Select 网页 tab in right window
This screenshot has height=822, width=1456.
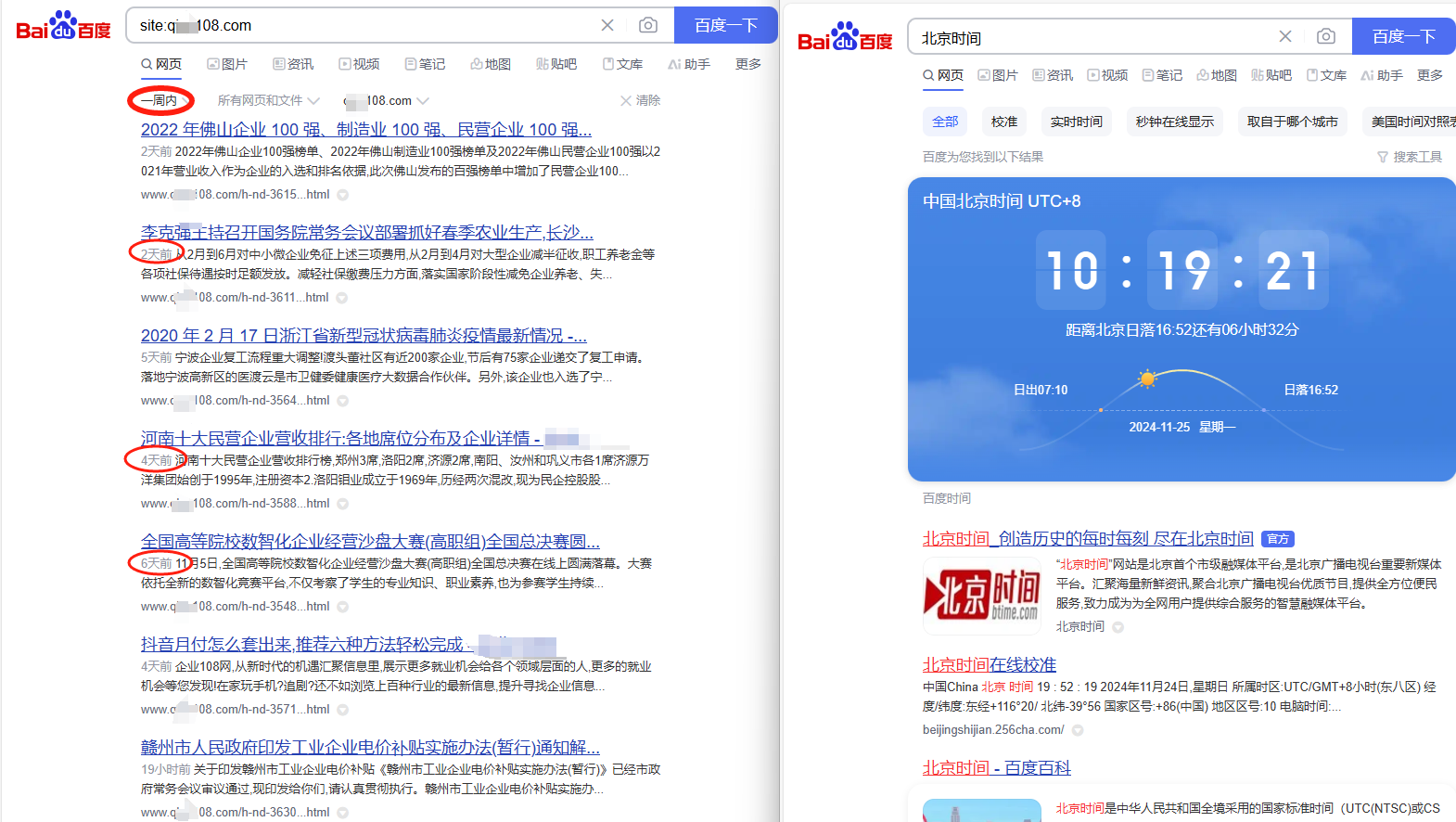943,75
